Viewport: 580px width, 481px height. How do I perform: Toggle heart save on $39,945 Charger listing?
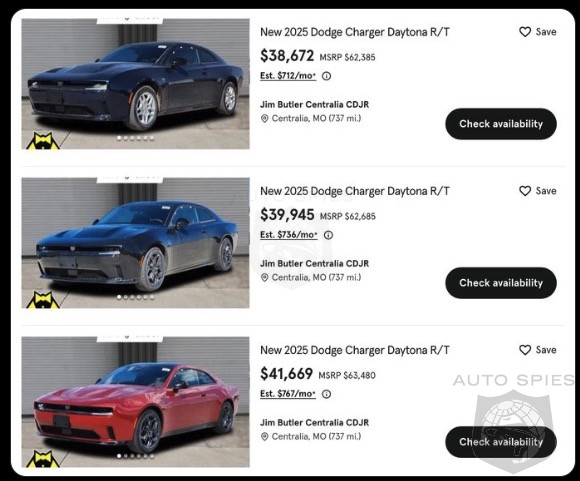[525, 191]
